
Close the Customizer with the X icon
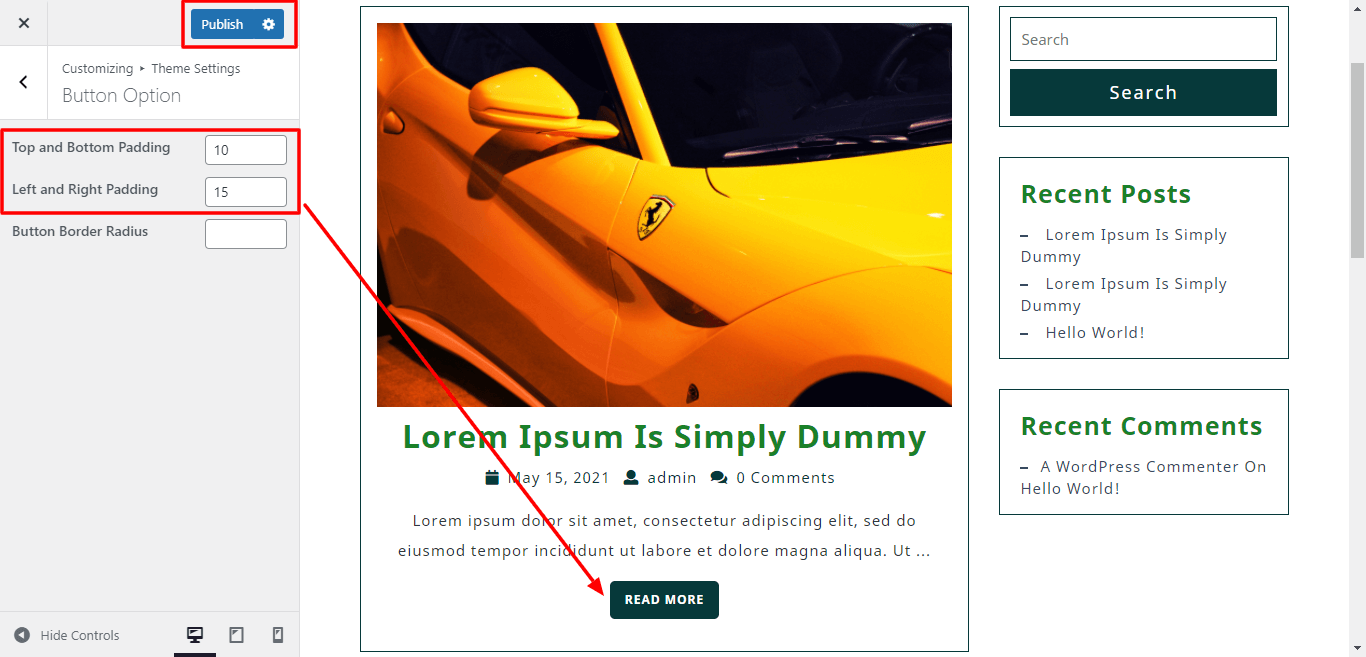point(24,23)
